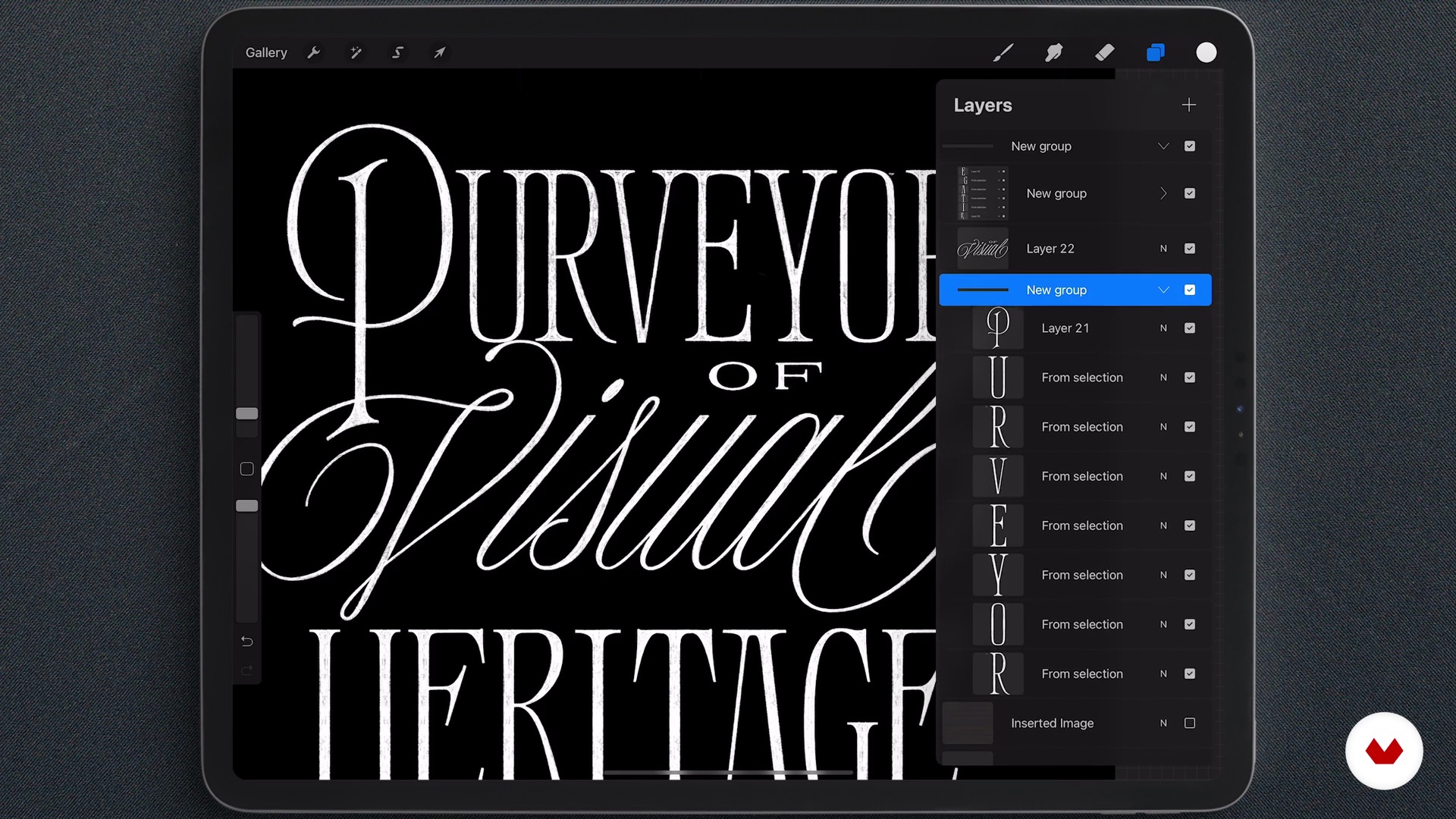The width and height of the screenshot is (1456, 819).
Task: Adjust the brush opacity slider handle
Action: coord(247,506)
